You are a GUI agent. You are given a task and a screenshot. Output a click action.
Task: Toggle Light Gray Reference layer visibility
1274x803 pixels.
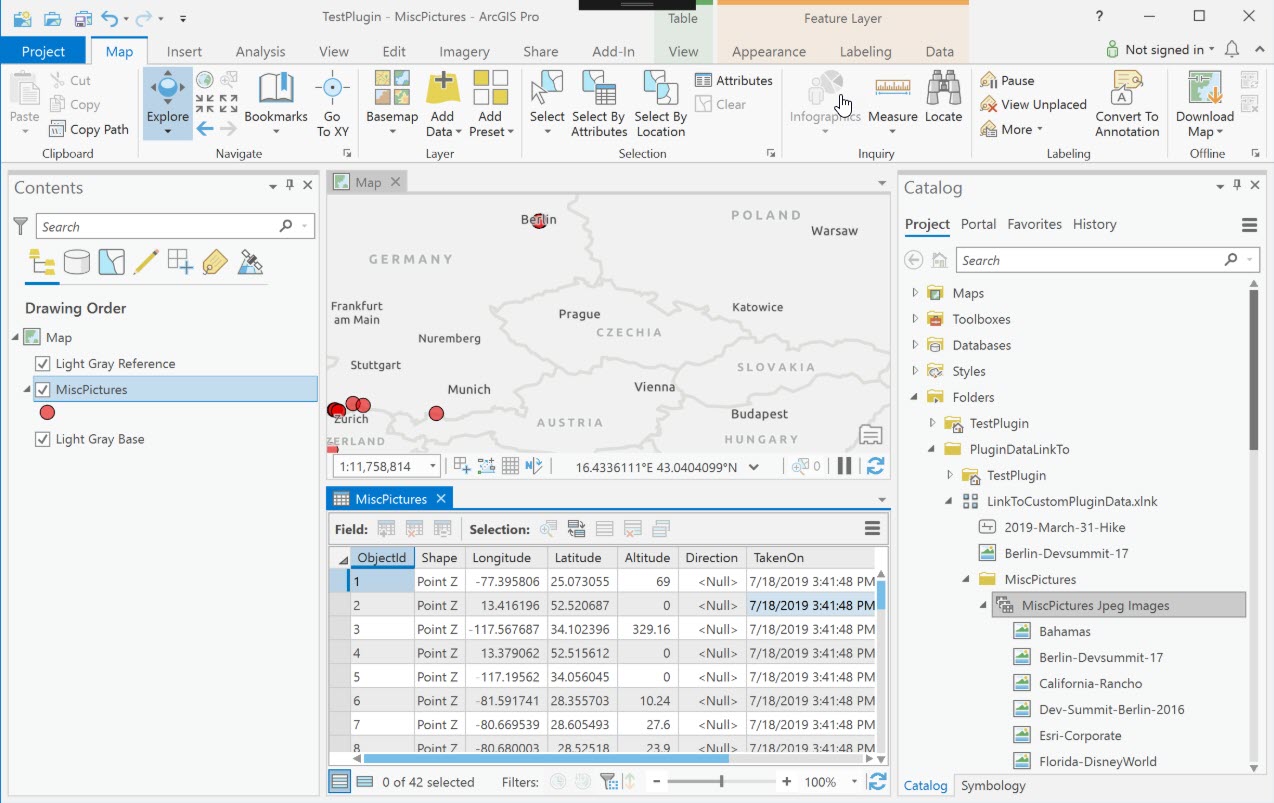tap(43, 364)
